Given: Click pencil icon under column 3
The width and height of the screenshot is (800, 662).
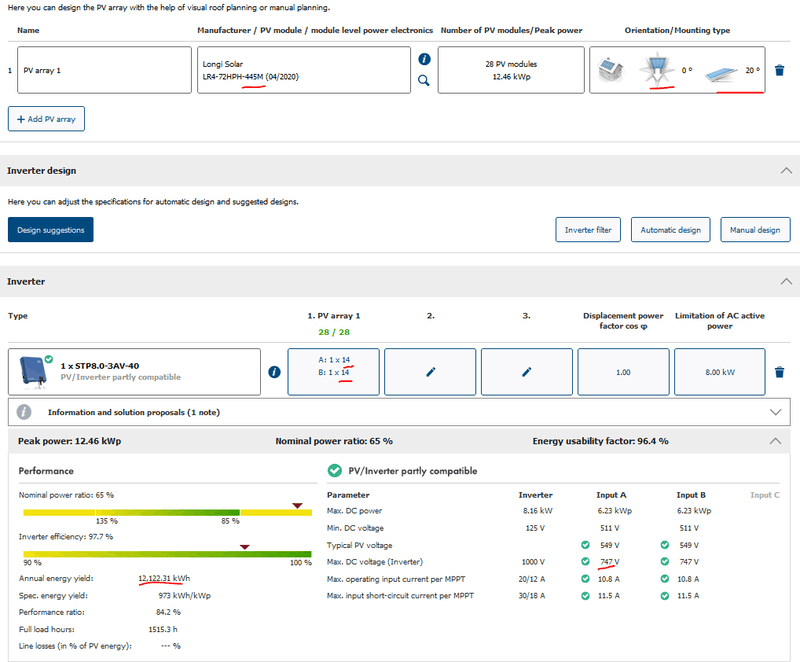Looking at the screenshot, I should click(x=527, y=372).
